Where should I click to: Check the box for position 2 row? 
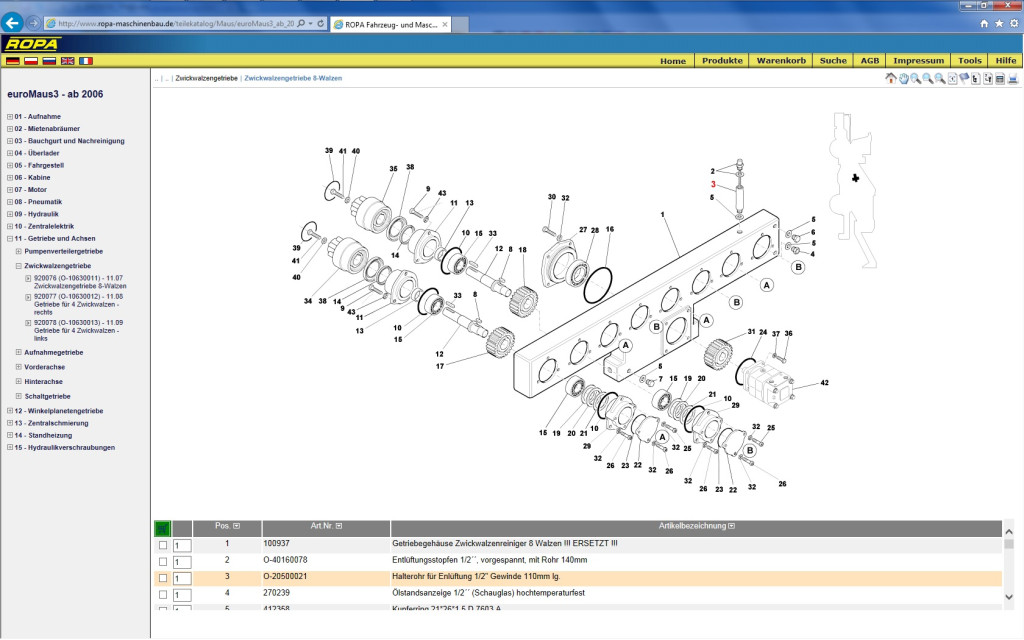(163, 561)
